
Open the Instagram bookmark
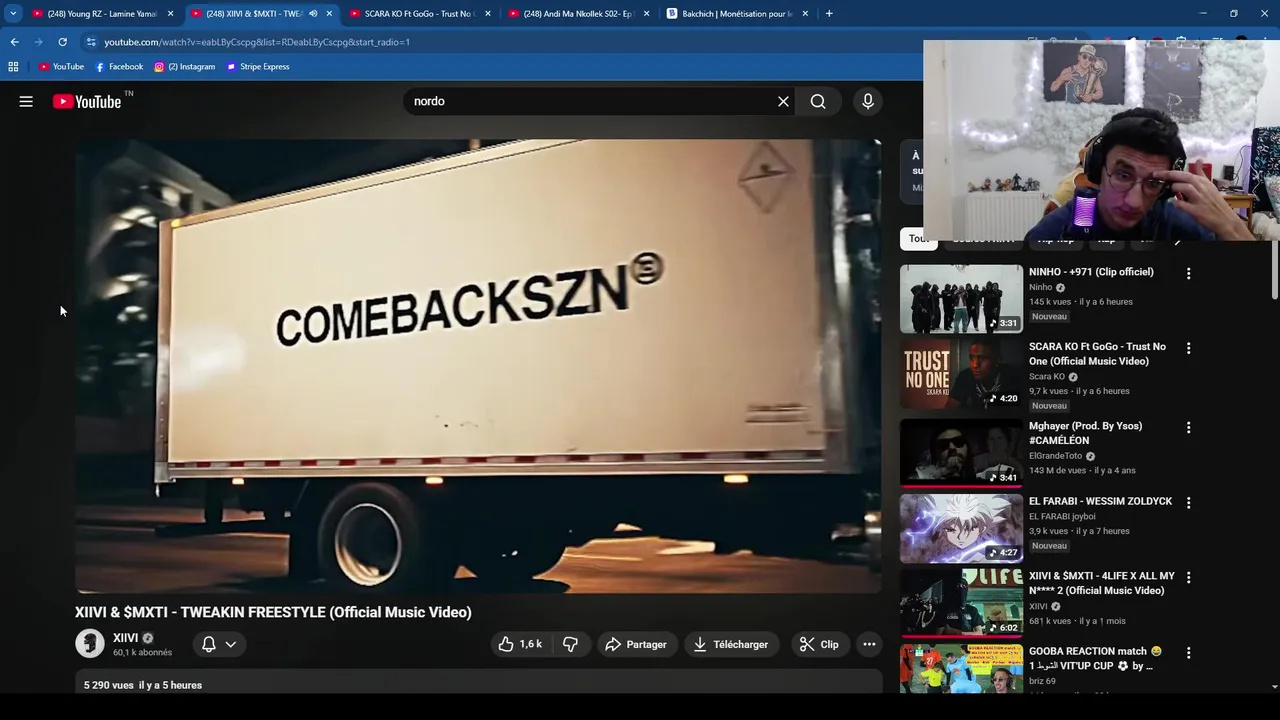tap(185, 67)
